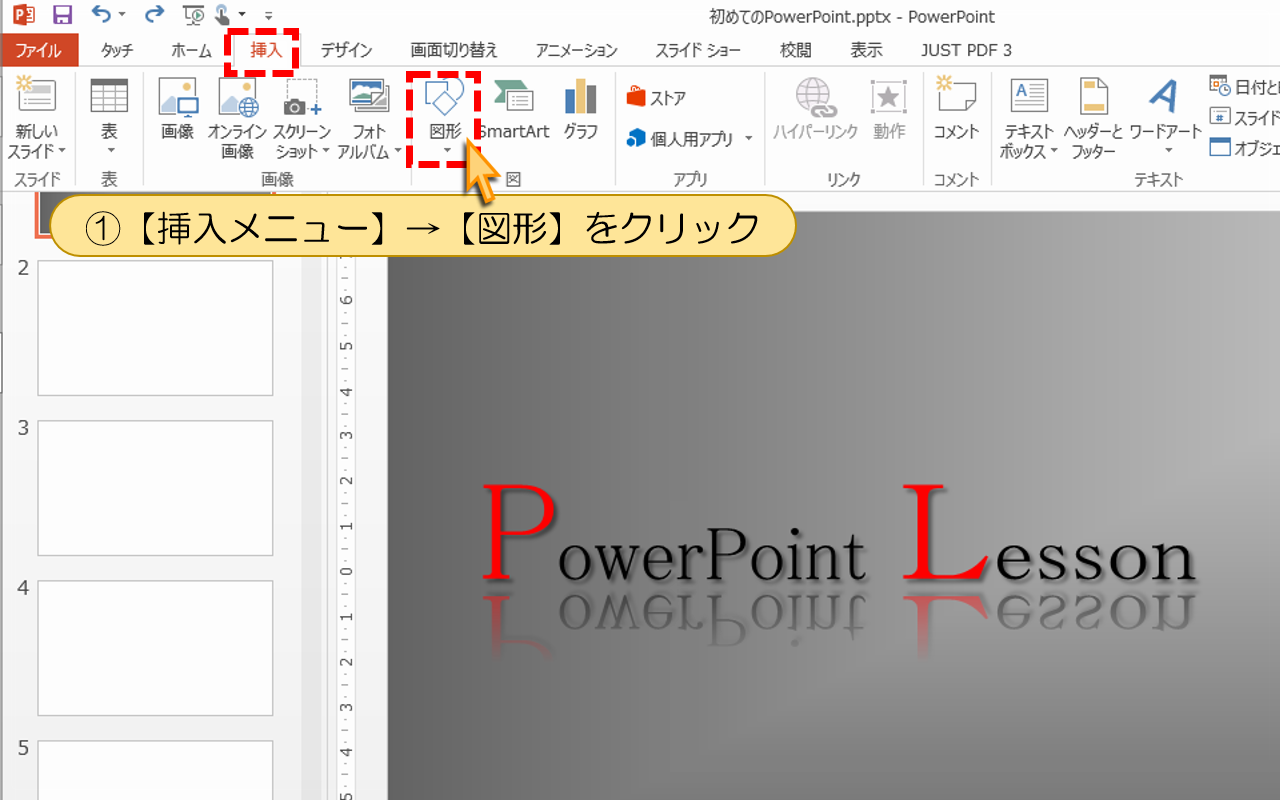Insert a 画像 from file
Image resolution: width=1280 pixels, height=800 pixels.
point(177,108)
